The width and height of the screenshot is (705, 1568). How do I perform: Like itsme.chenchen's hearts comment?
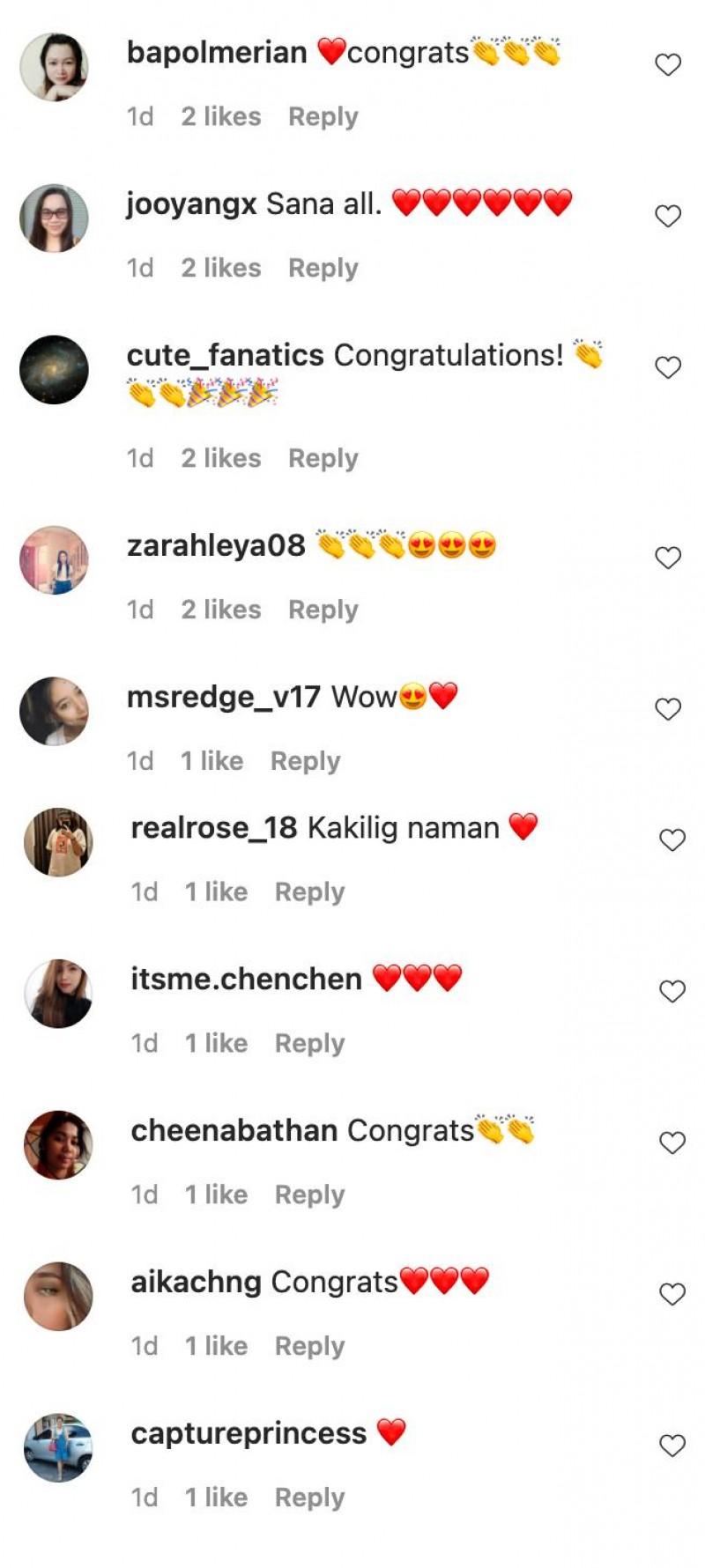672,992
